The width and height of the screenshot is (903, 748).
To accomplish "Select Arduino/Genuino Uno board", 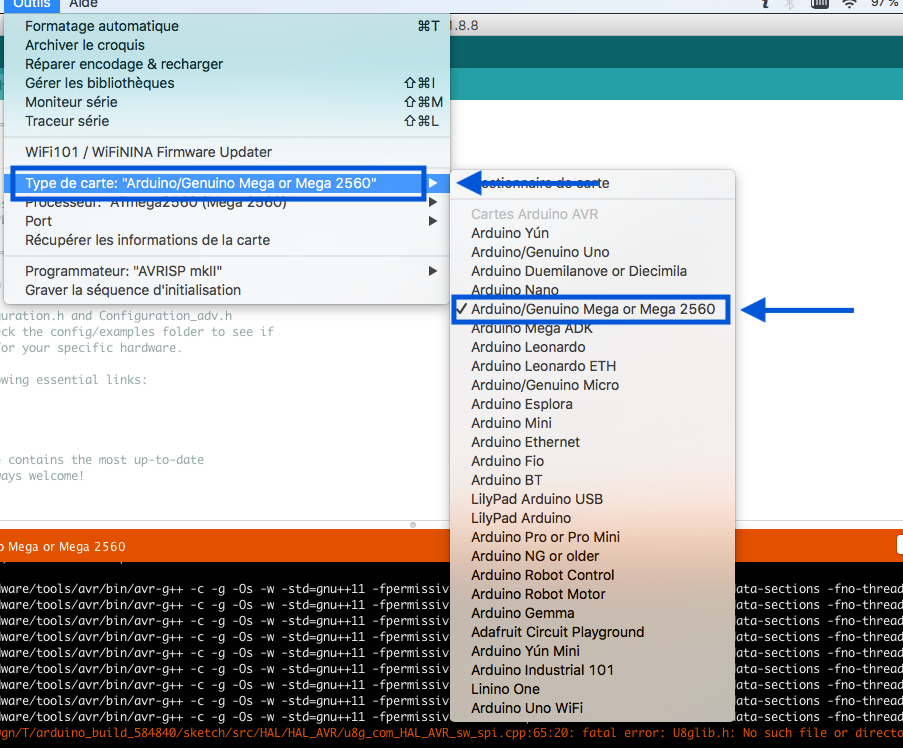I will point(593,252).
